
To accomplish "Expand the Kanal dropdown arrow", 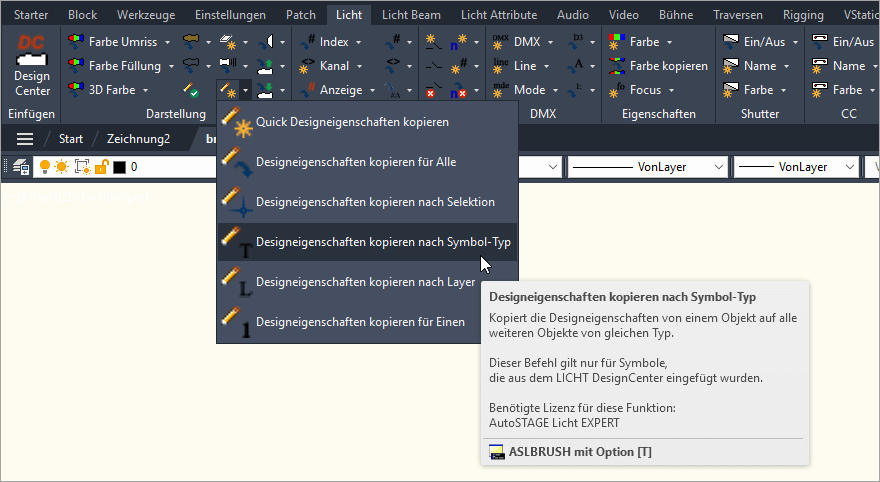I will (x=359, y=66).
